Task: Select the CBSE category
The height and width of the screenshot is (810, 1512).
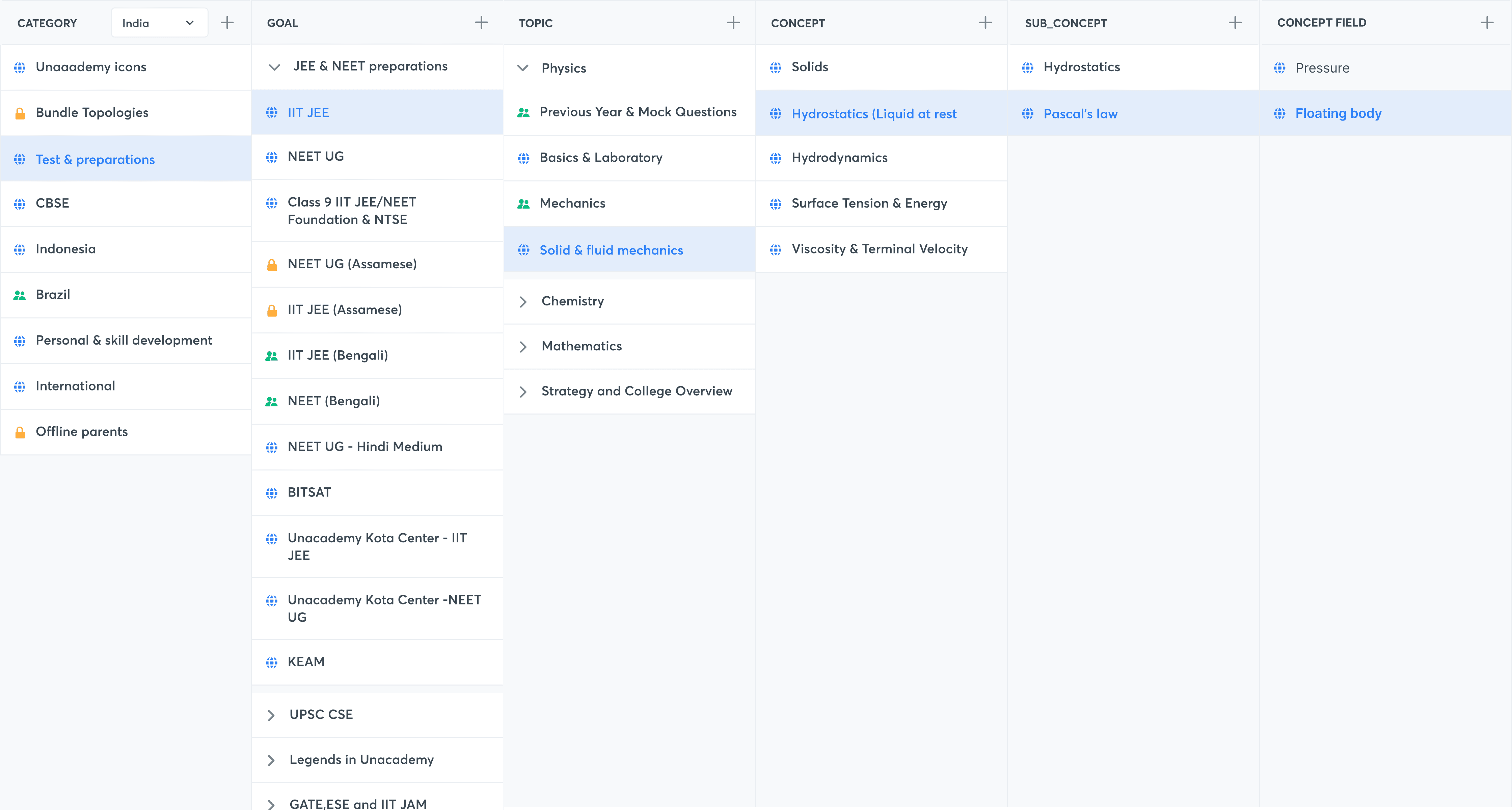Action: tap(52, 203)
